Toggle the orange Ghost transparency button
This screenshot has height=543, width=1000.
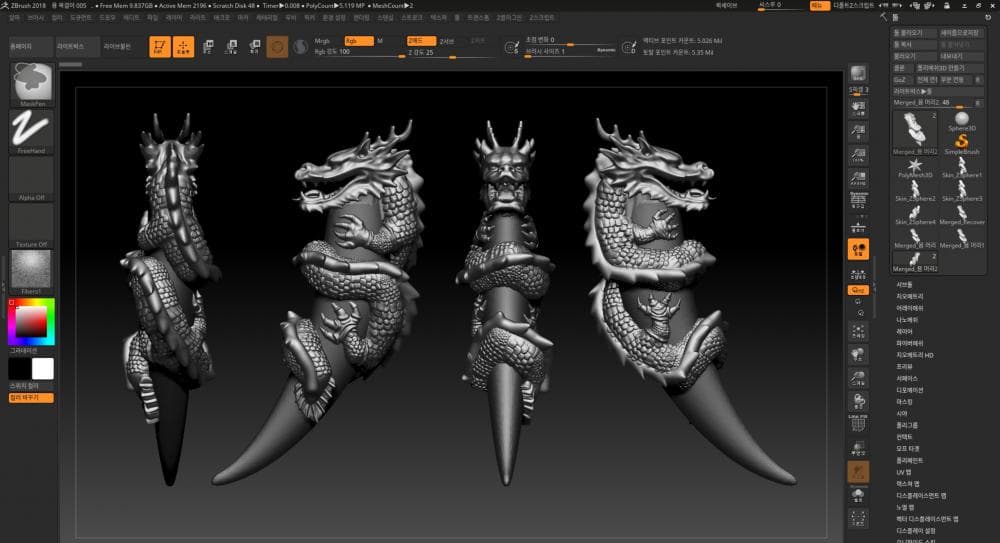858,472
